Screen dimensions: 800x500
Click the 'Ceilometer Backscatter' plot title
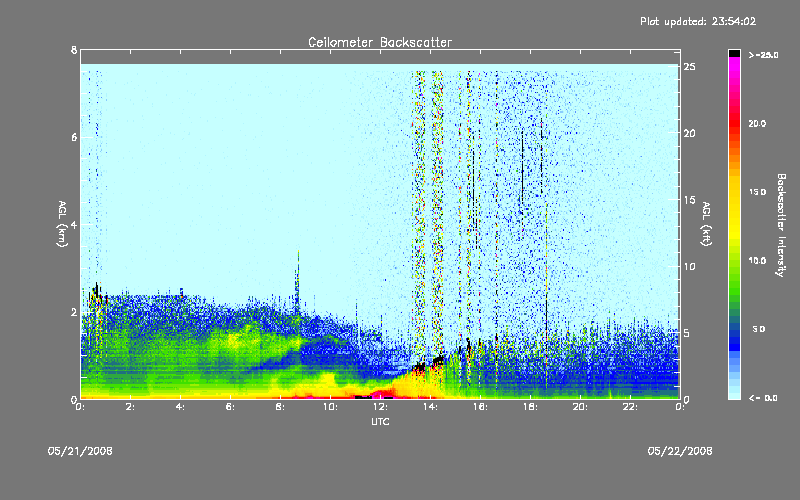click(x=380, y=42)
